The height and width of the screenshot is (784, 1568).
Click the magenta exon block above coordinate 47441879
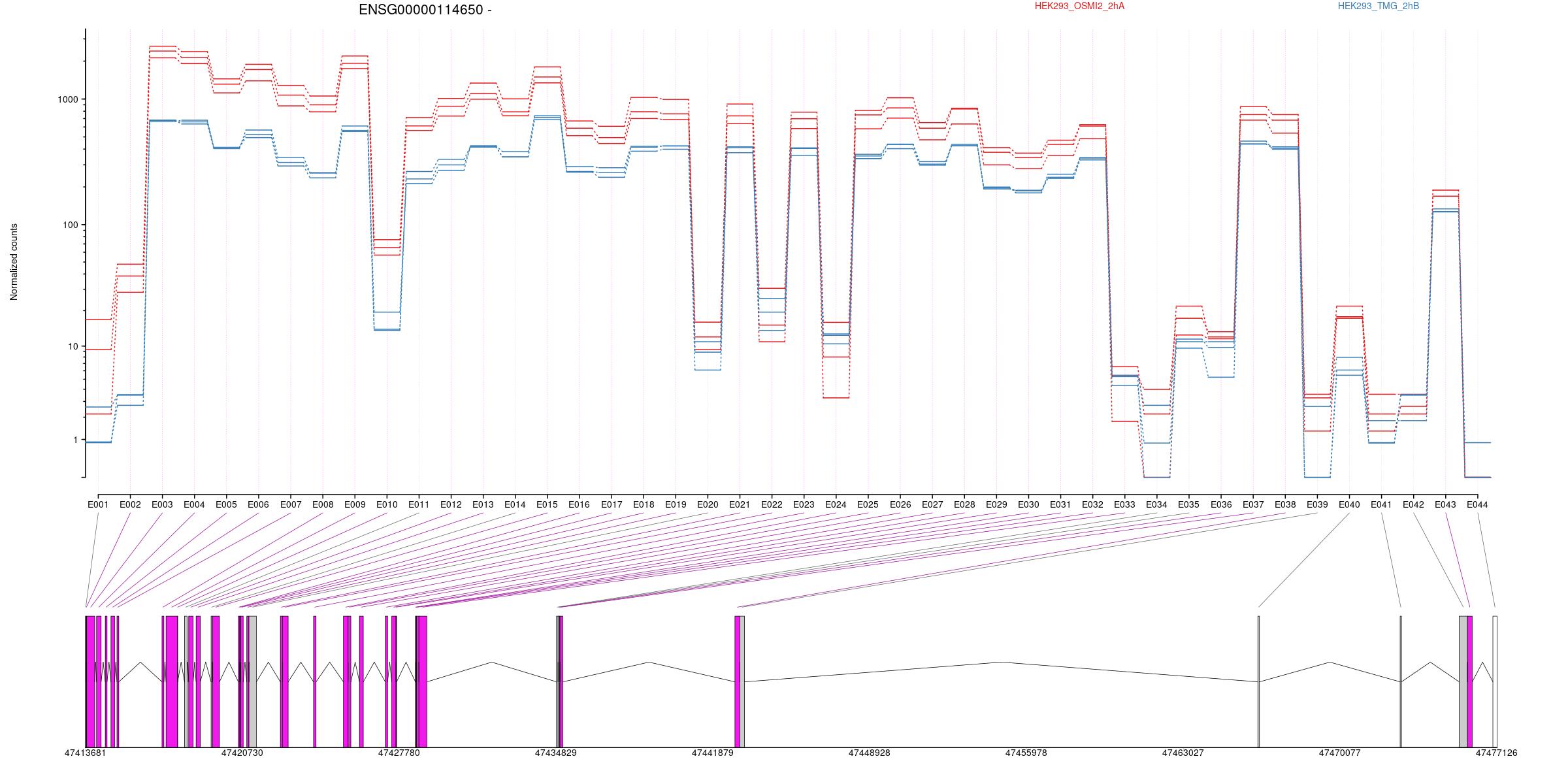tap(738, 681)
